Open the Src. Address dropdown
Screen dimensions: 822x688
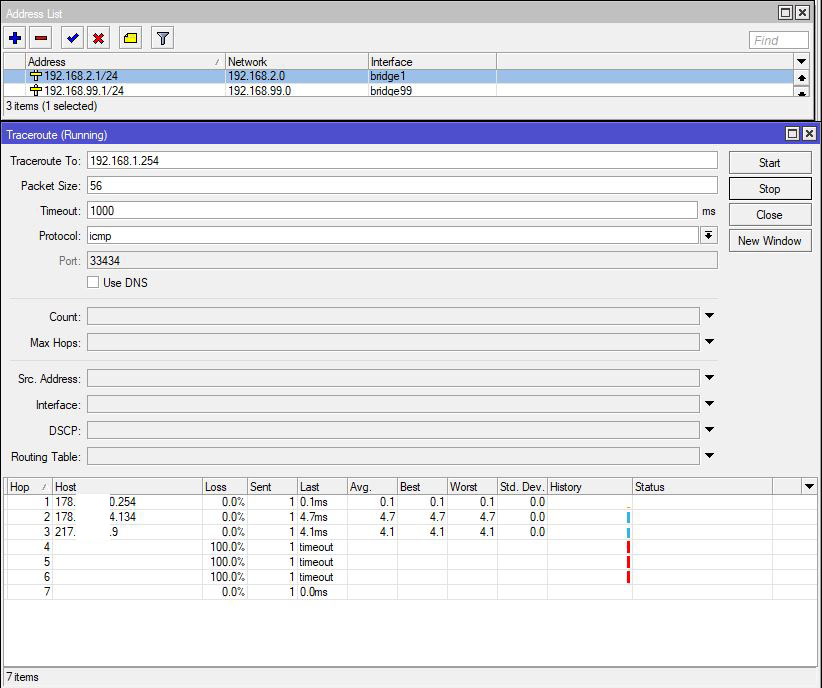(x=708, y=378)
